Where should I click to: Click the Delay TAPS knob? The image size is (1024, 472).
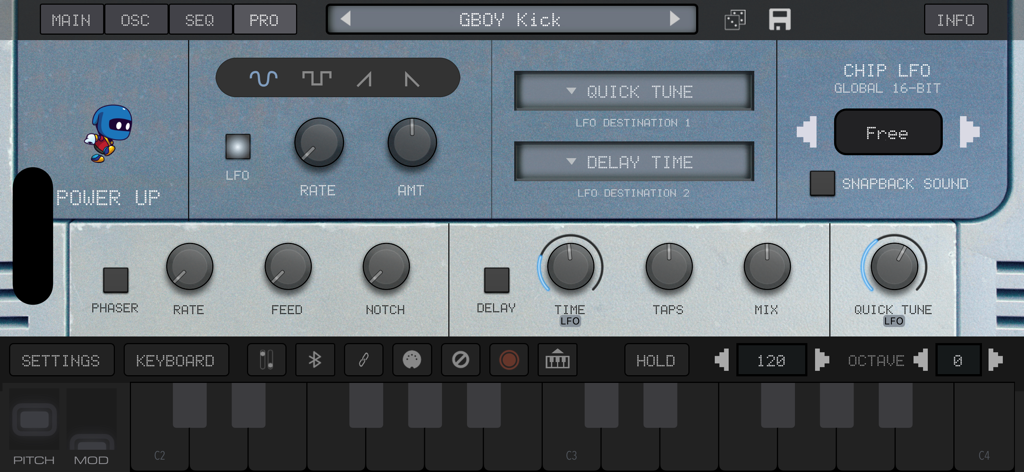point(669,266)
